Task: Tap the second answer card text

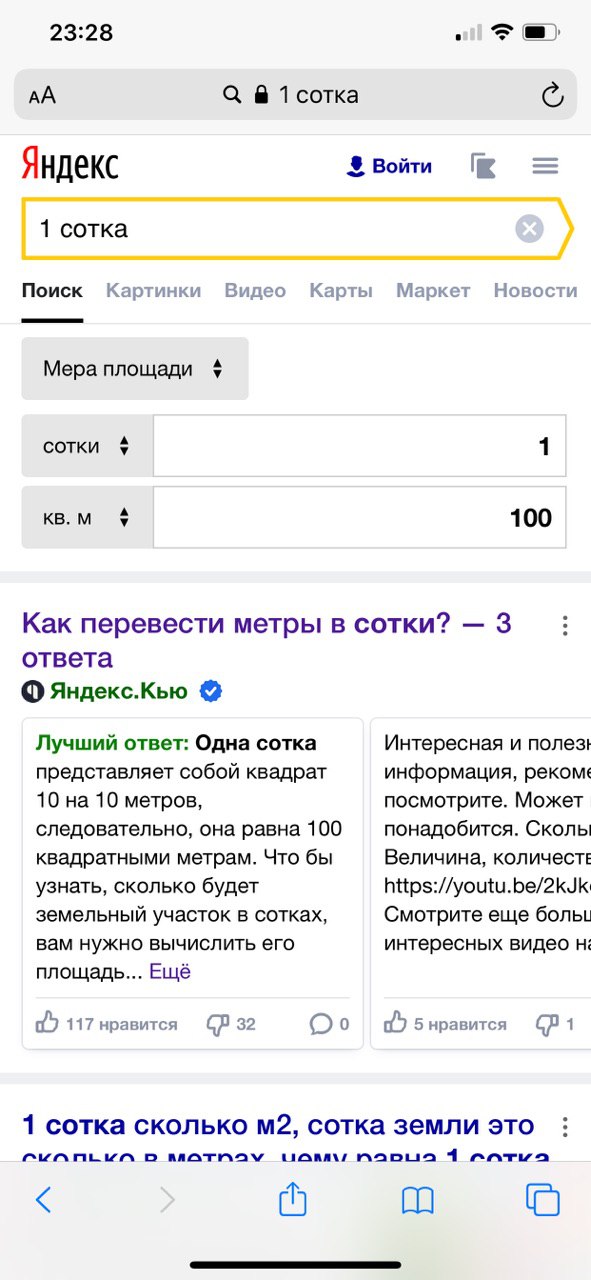Action: 487,842
